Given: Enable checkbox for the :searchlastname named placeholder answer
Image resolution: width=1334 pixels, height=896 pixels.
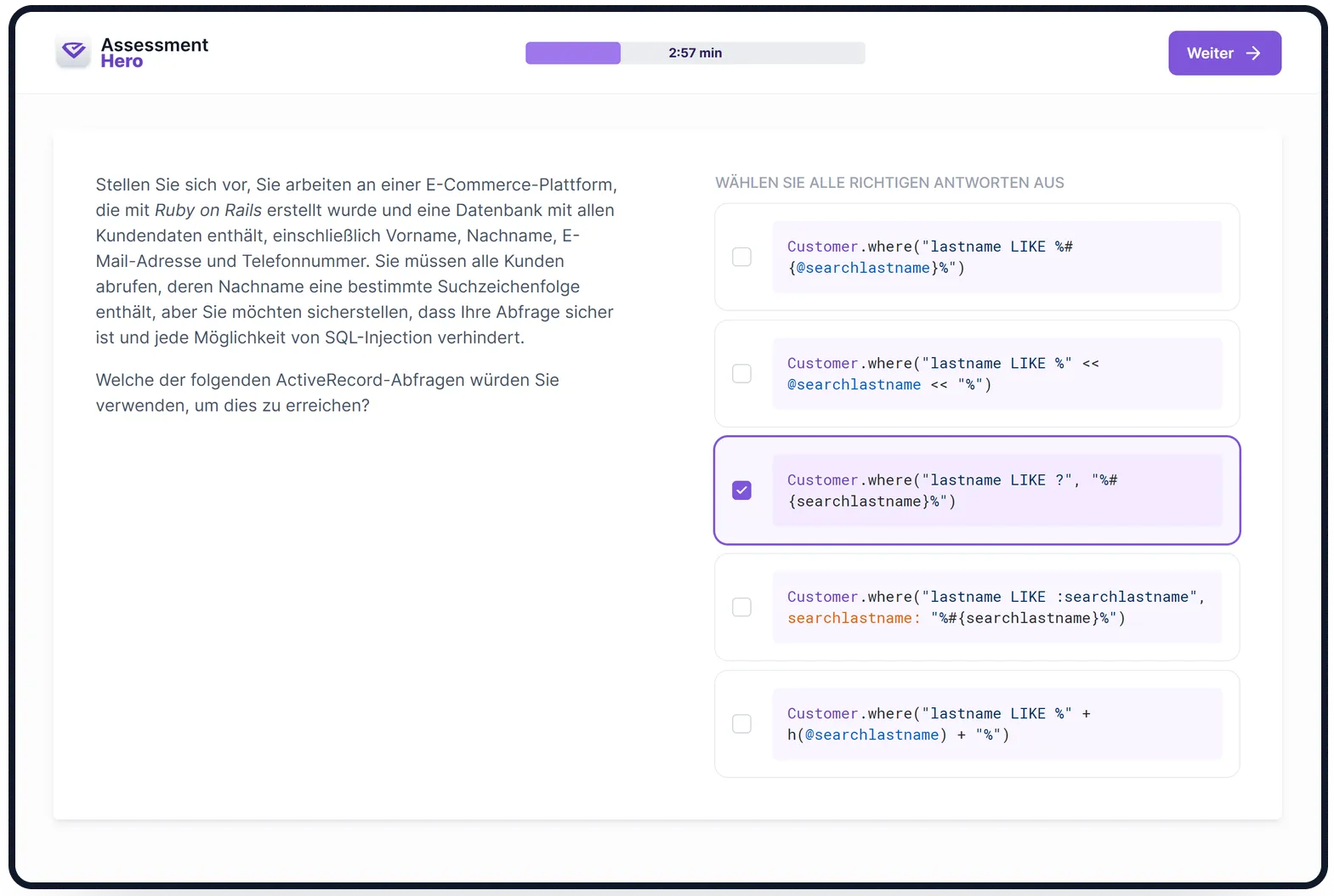Looking at the screenshot, I should (741, 607).
